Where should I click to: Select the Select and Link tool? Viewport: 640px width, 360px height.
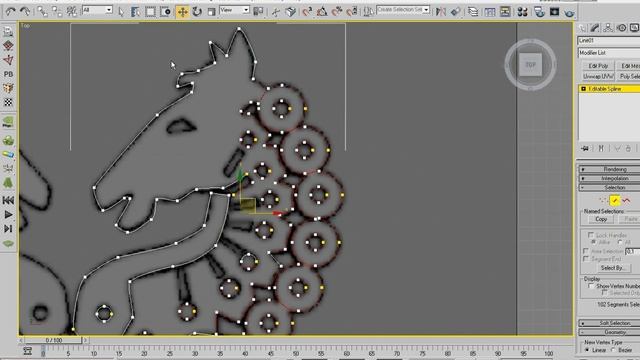pos(42,11)
